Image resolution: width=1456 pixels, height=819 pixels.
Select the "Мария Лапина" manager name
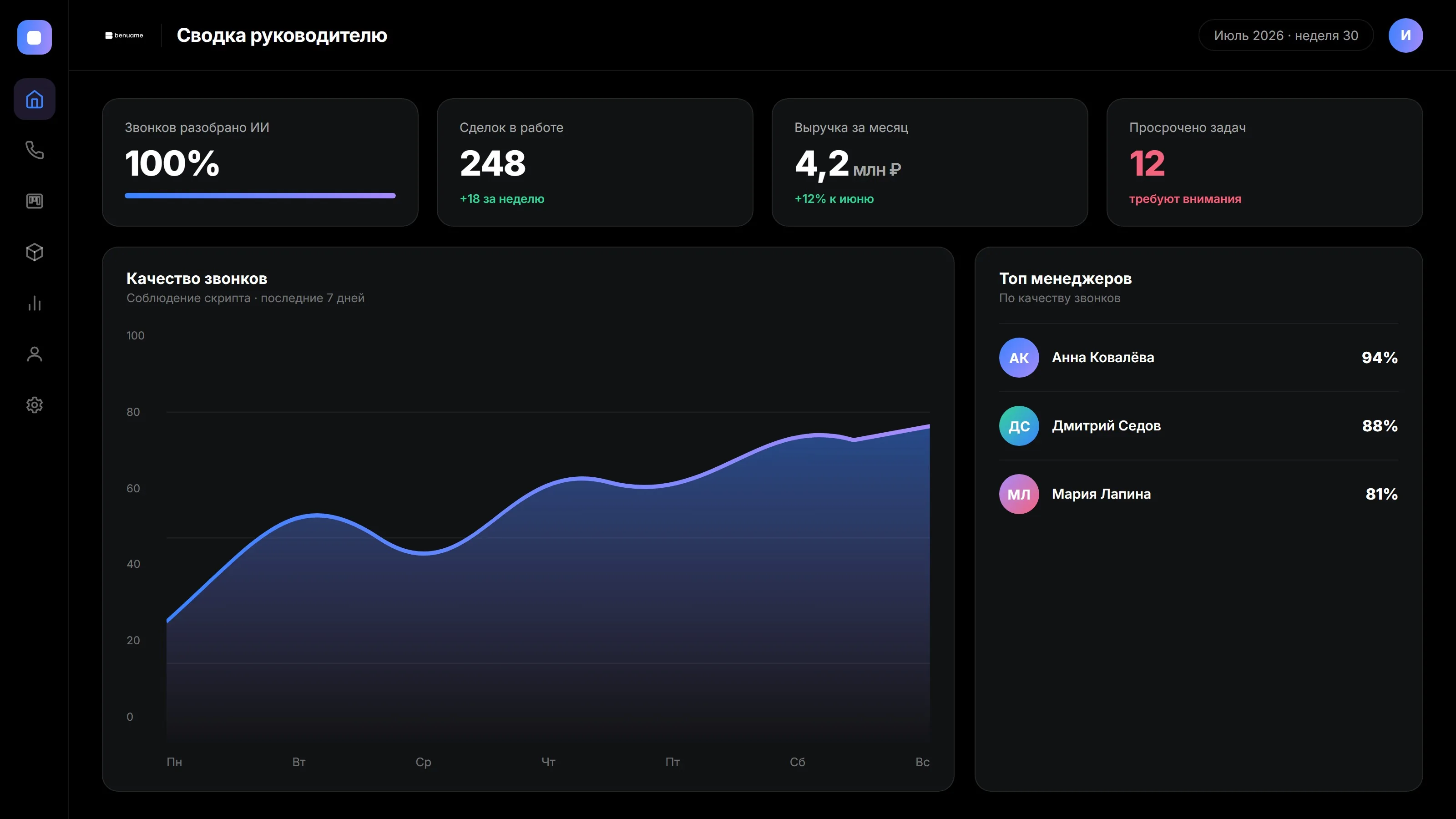coord(1101,494)
